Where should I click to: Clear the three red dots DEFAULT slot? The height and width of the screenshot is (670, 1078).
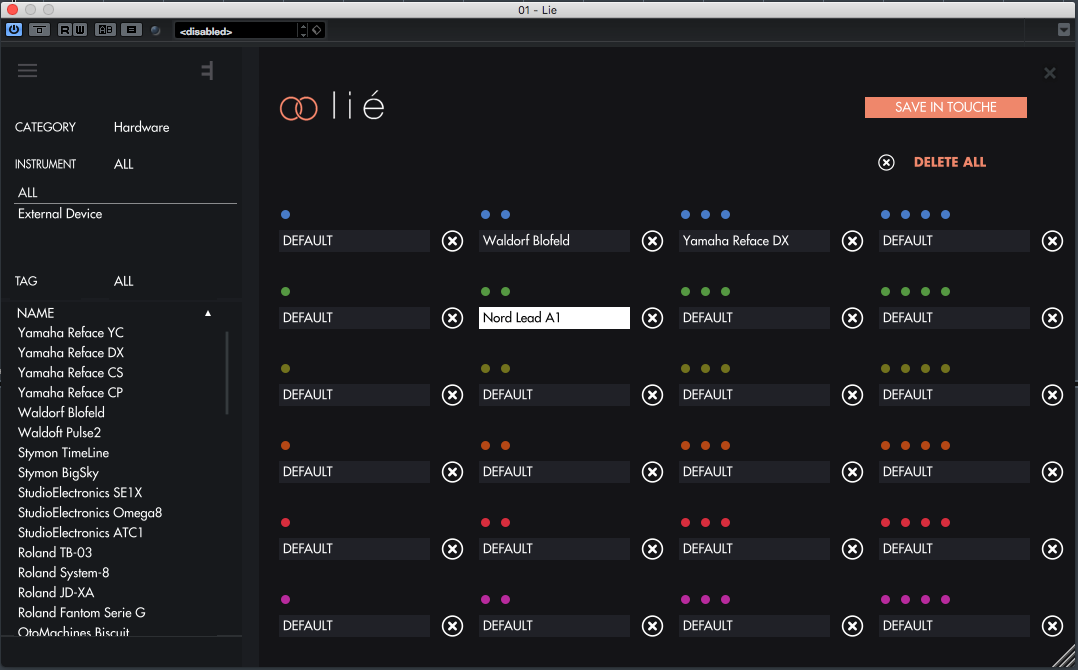pyautogui.click(x=852, y=549)
